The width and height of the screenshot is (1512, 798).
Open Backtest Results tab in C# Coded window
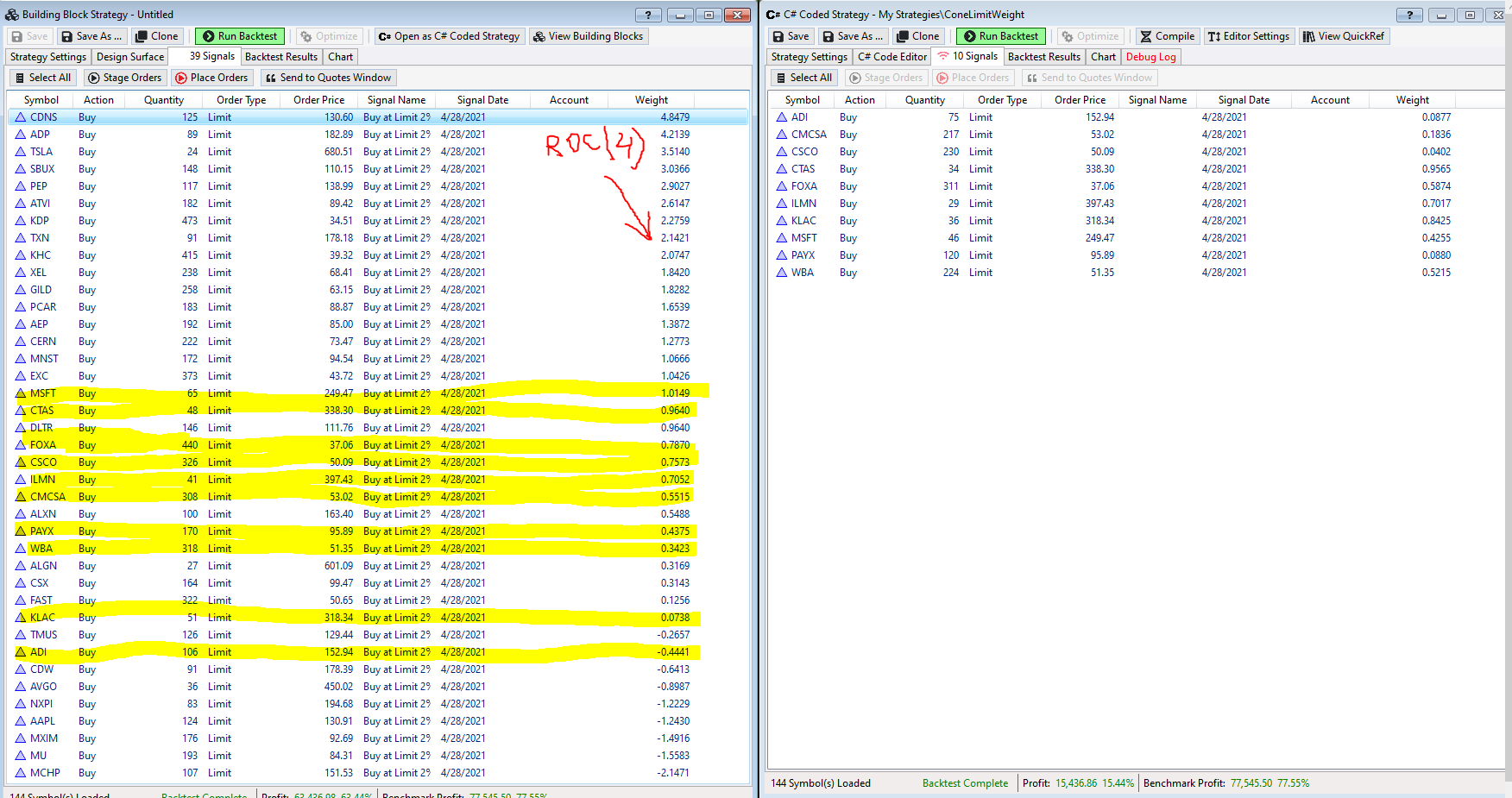[1044, 57]
